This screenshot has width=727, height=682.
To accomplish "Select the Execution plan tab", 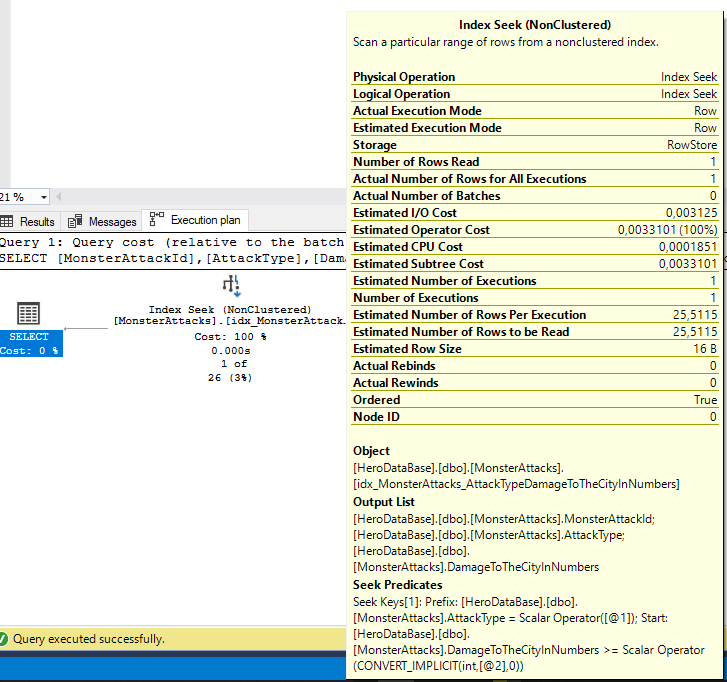I will point(195,220).
